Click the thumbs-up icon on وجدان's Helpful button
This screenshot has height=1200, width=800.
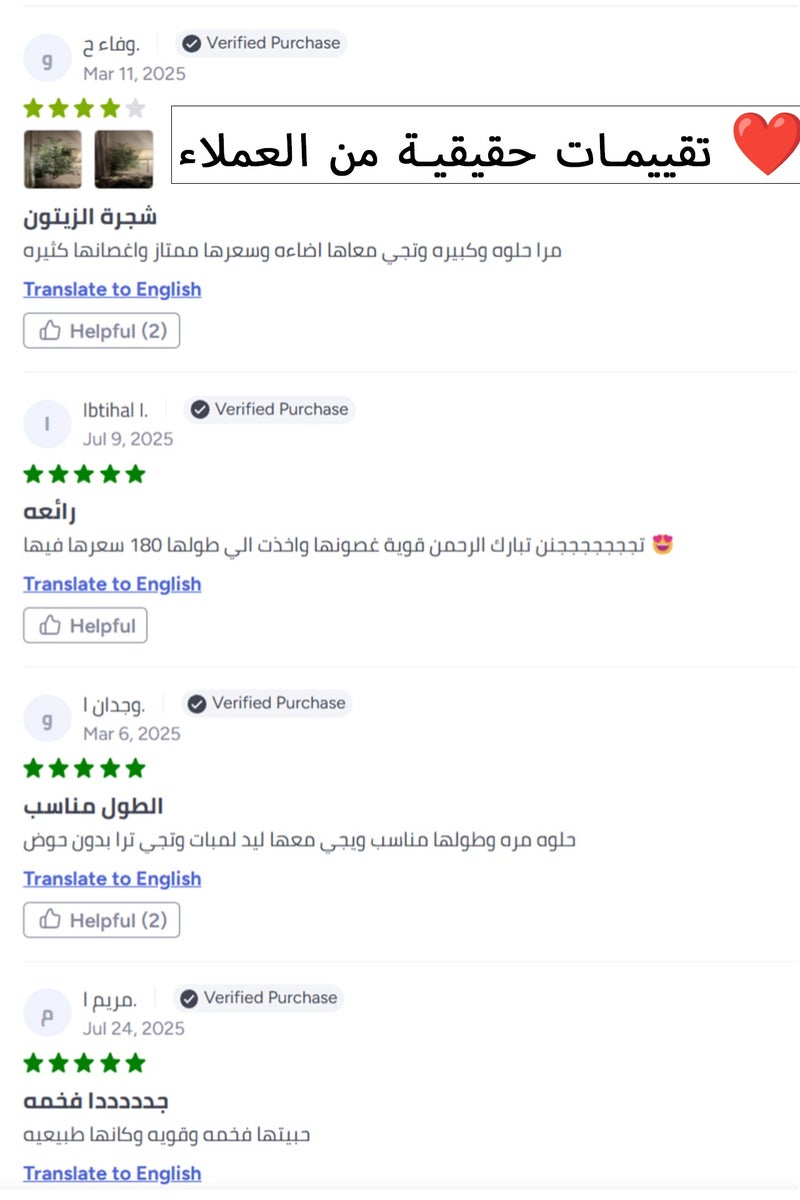click(x=52, y=919)
